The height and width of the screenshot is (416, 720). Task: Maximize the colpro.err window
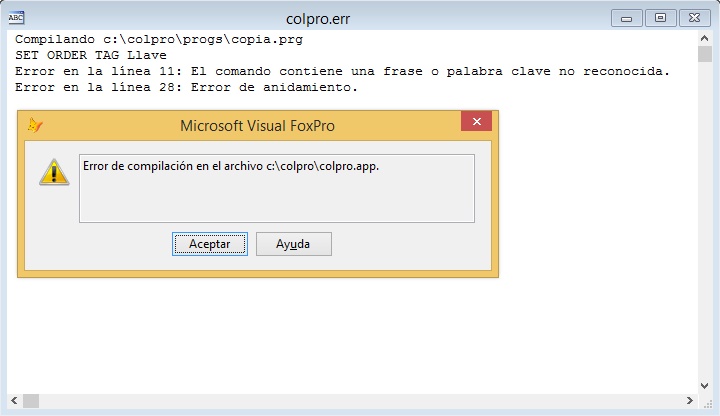pyautogui.click(x=660, y=18)
